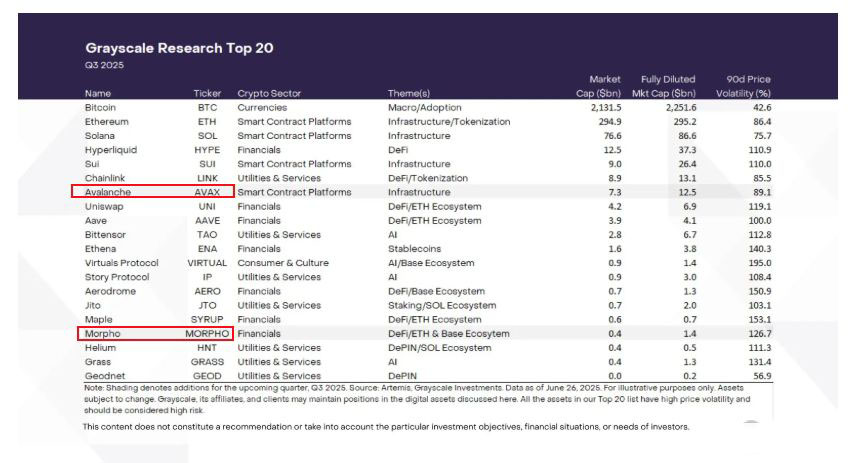
Task: Click Geodnet's volatility value '56.9'
Action: (762, 376)
